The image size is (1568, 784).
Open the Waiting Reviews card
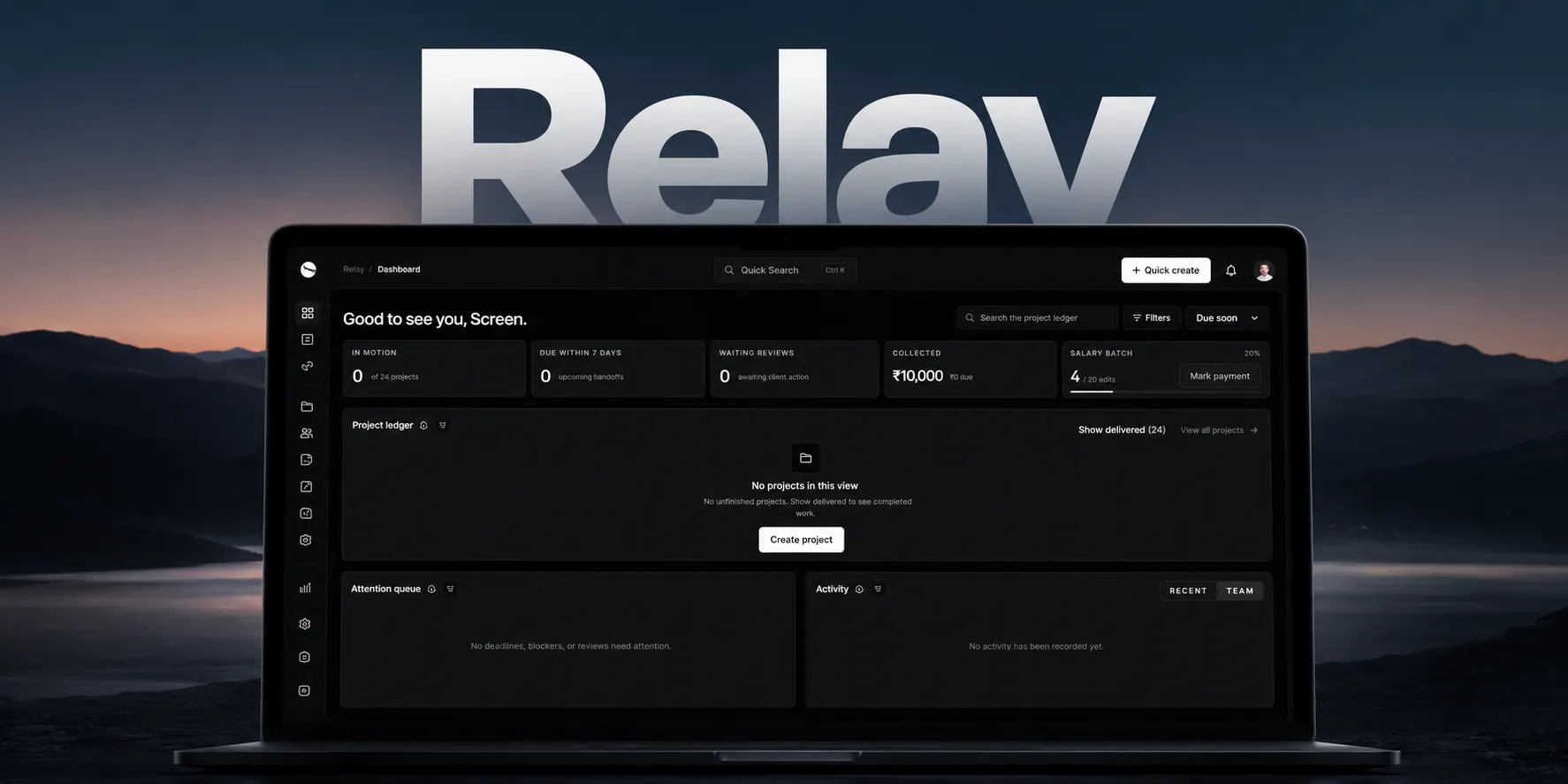point(795,369)
